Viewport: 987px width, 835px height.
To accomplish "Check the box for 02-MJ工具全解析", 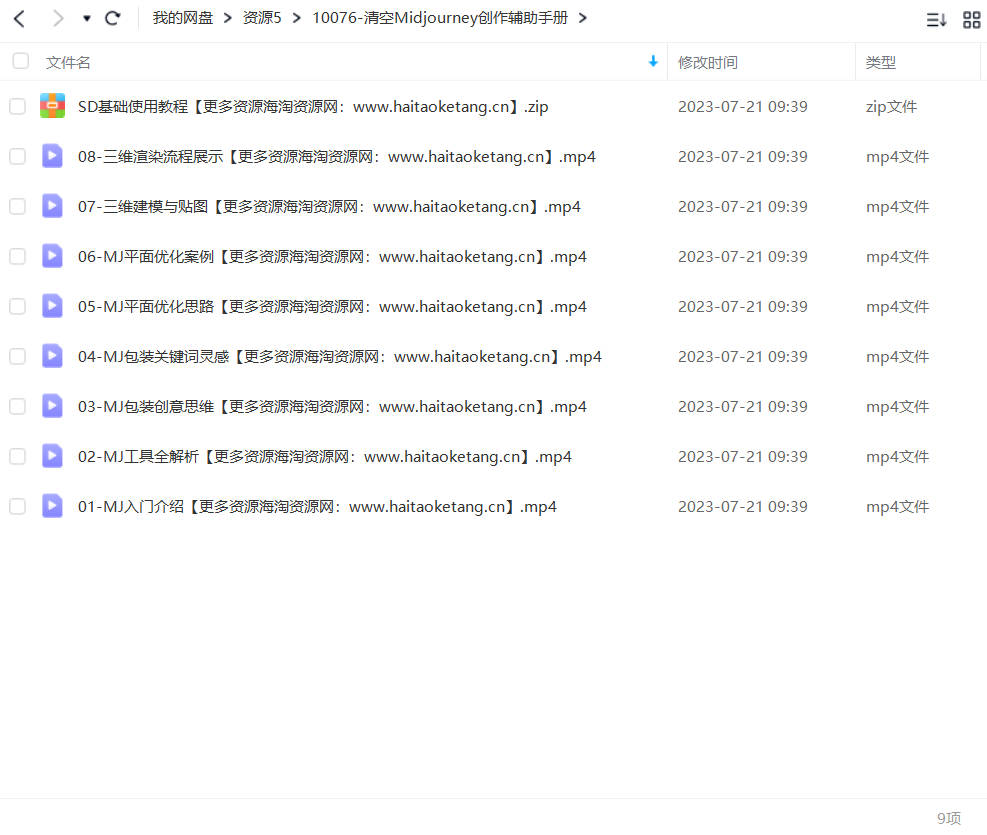I will (x=18, y=456).
